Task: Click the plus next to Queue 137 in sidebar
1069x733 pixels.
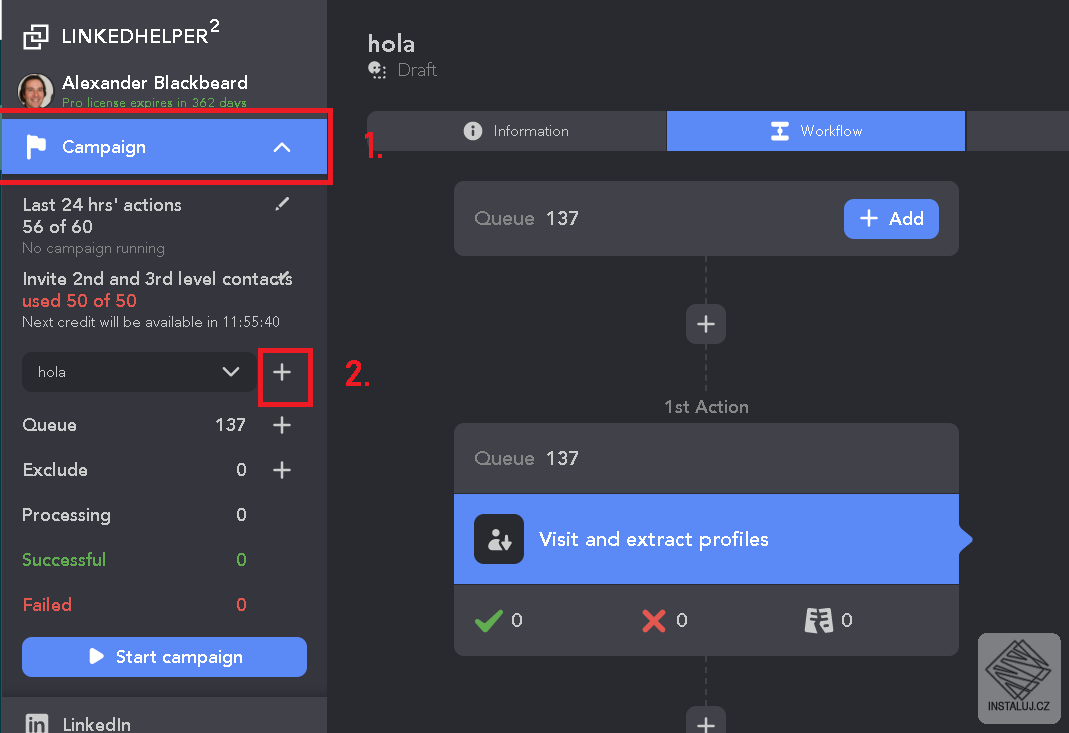Action: click(x=282, y=424)
